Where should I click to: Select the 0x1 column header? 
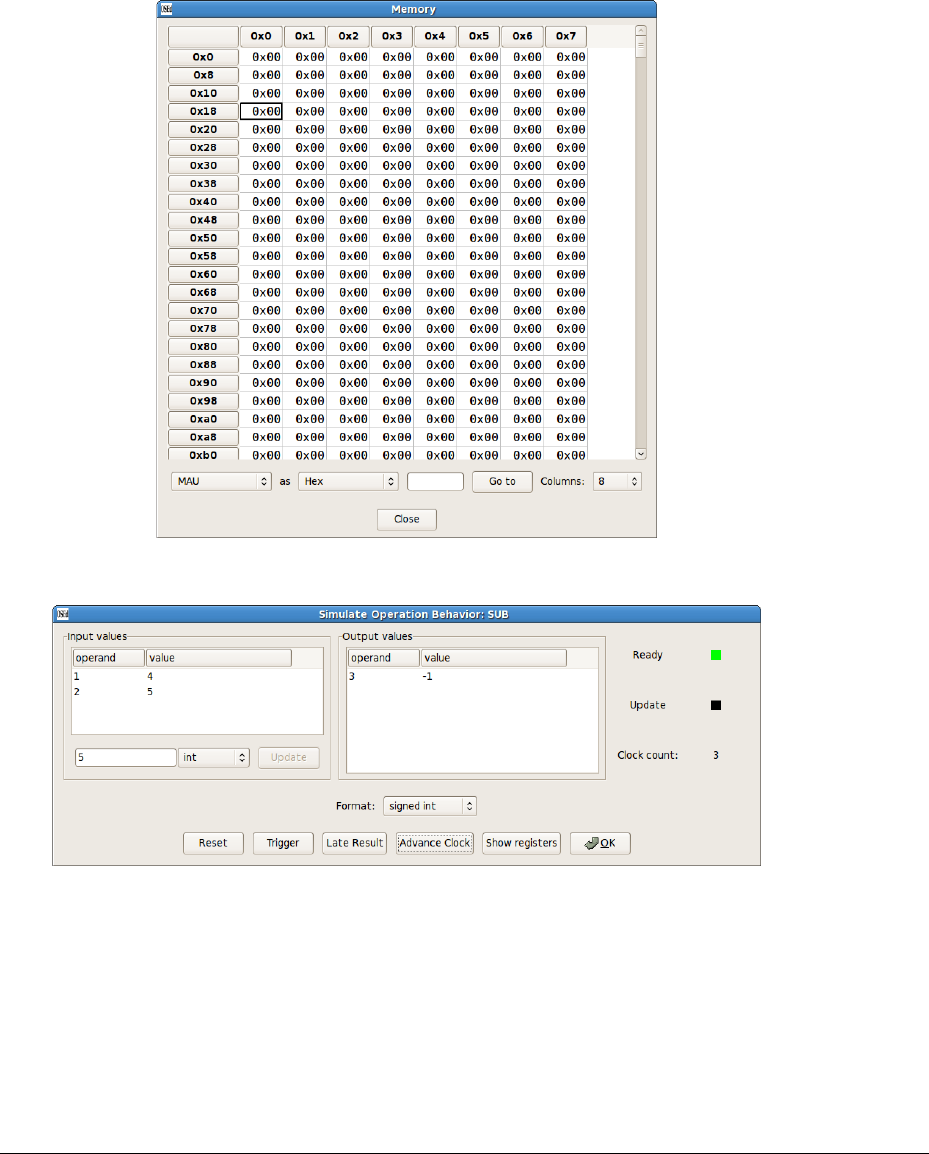pyautogui.click(x=305, y=36)
